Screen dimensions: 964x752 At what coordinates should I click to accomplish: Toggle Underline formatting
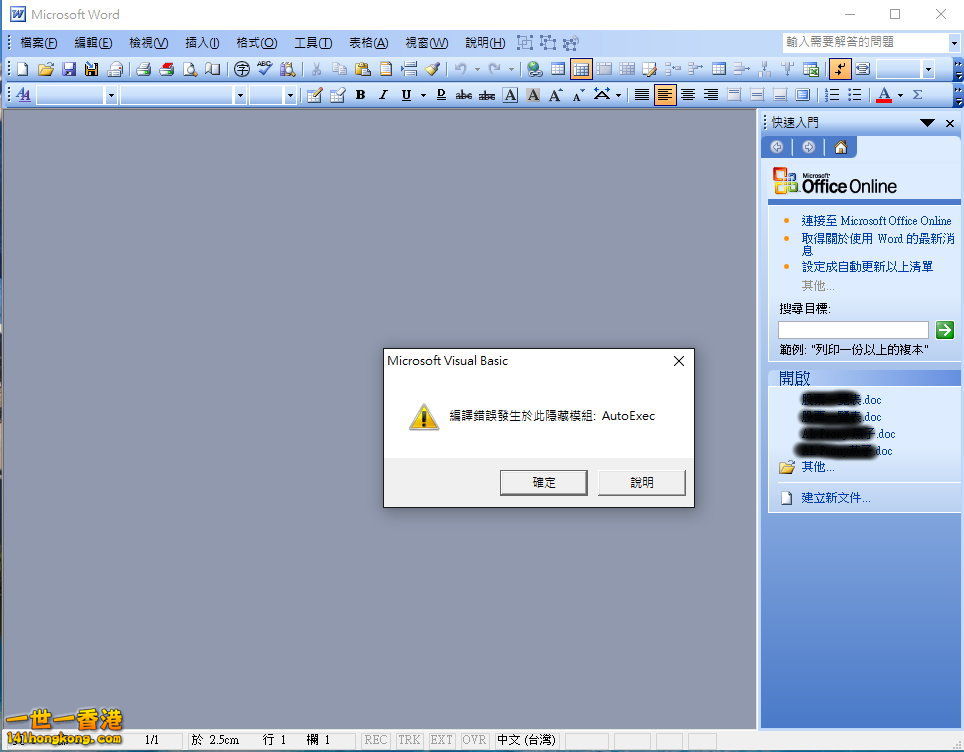(x=406, y=95)
